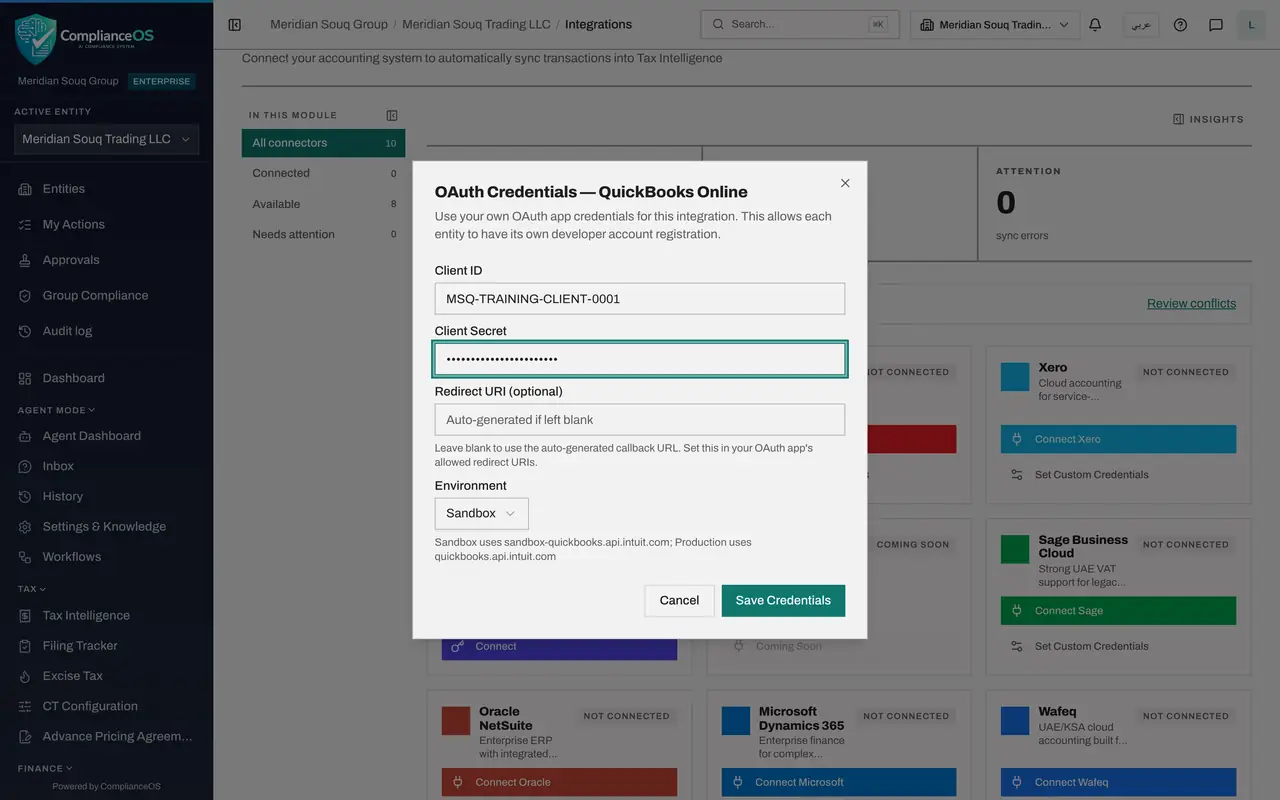Image resolution: width=1280 pixels, height=800 pixels.
Task: Open Group Compliance page
Action: tap(95, 296)
